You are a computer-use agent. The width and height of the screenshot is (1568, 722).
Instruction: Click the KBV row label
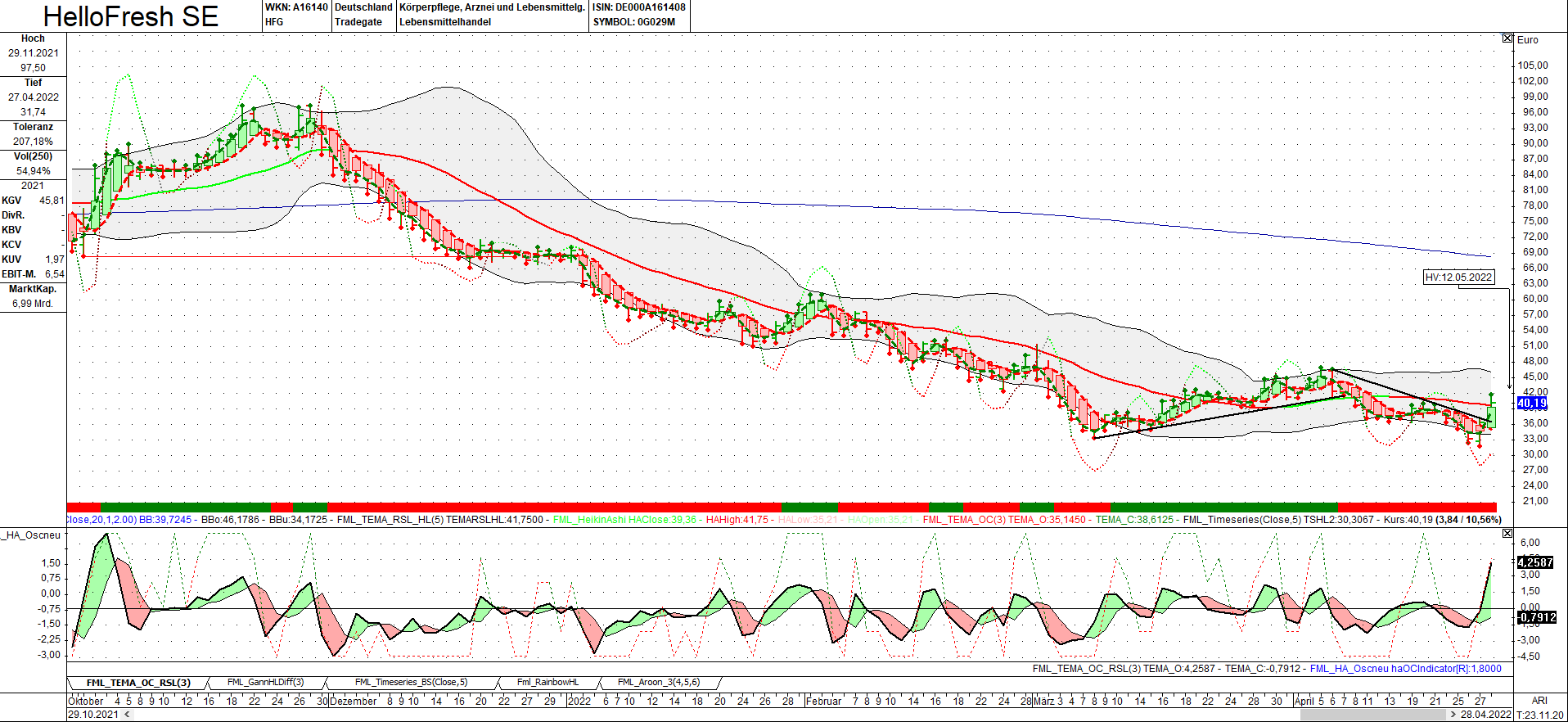point(11,230)
